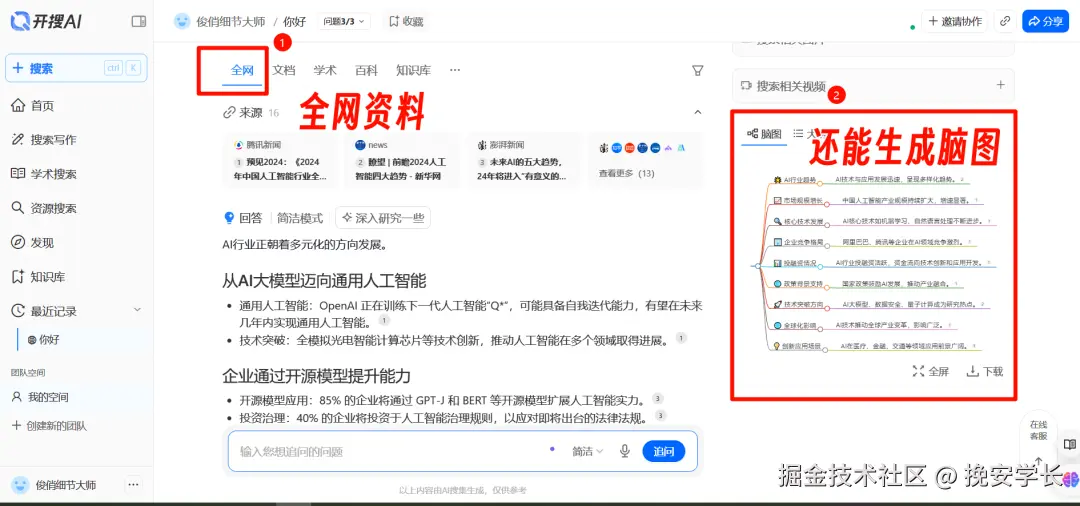The image size is (1080, 506).
Task: Click header avatar smiley icon
Action: coord(182,21)
